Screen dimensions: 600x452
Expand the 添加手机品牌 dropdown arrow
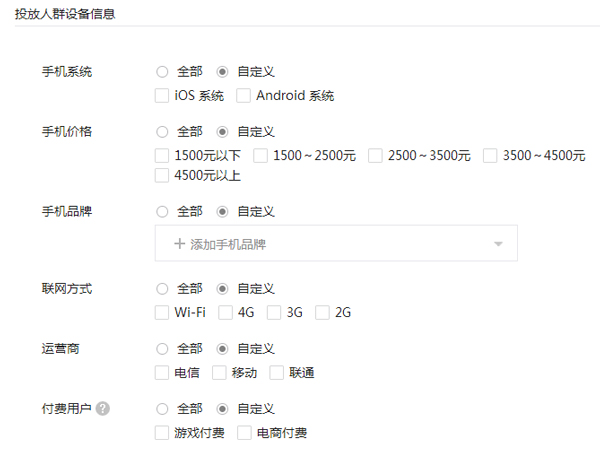tap(498, 244)
